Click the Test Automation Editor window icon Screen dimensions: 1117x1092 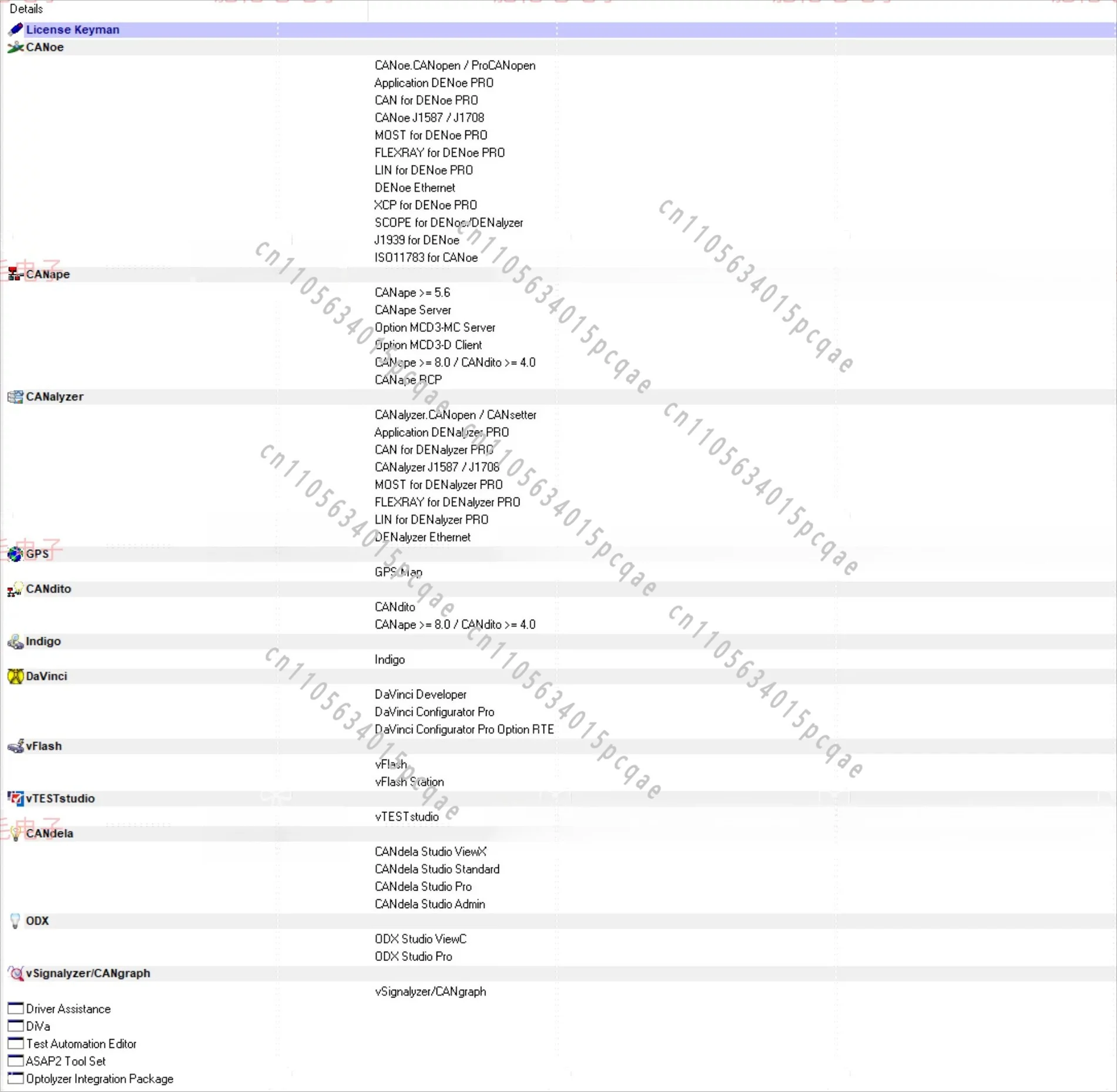pos(15,1044)
